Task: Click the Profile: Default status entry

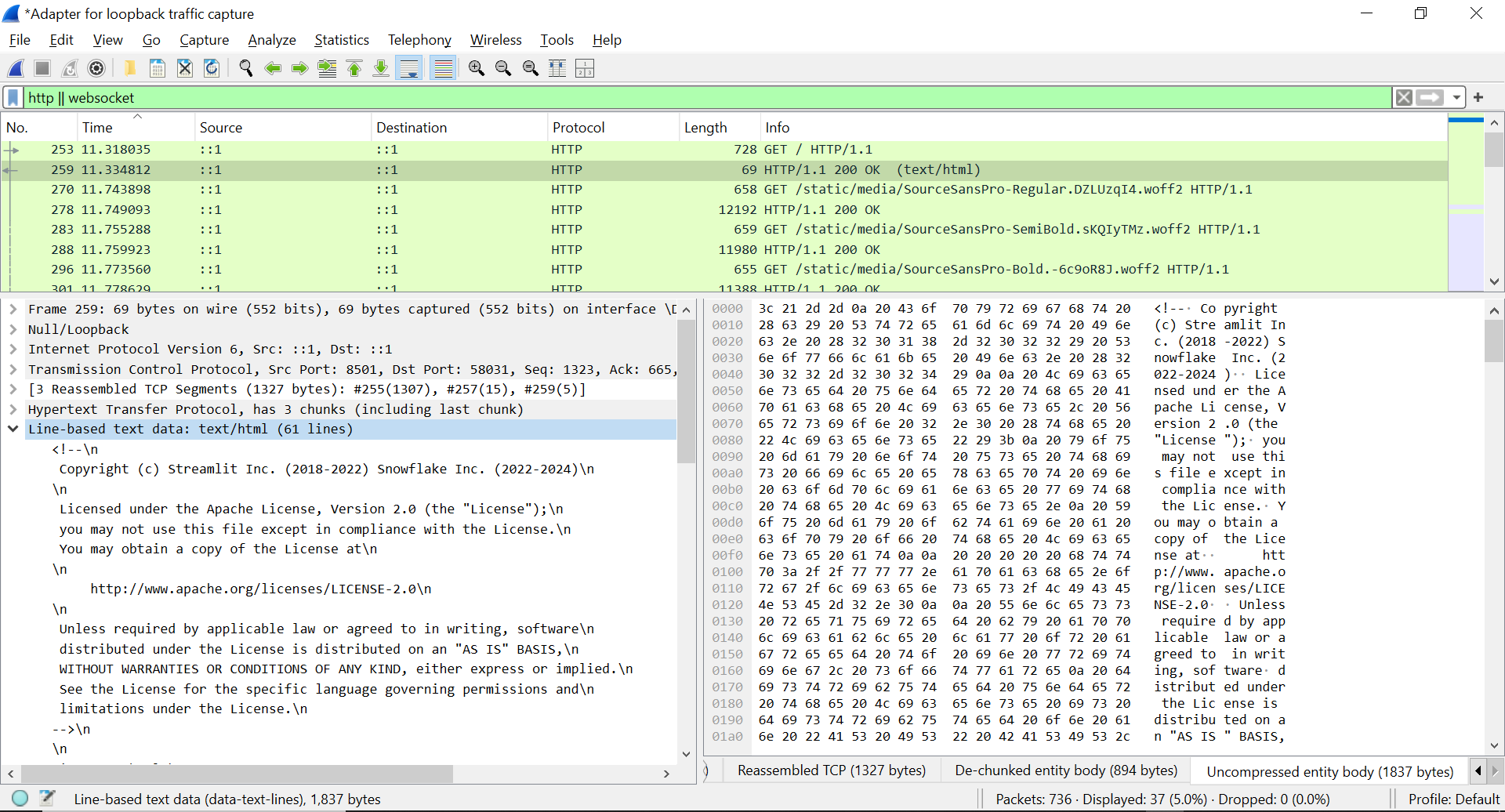Action: (x=1453, y=799)
